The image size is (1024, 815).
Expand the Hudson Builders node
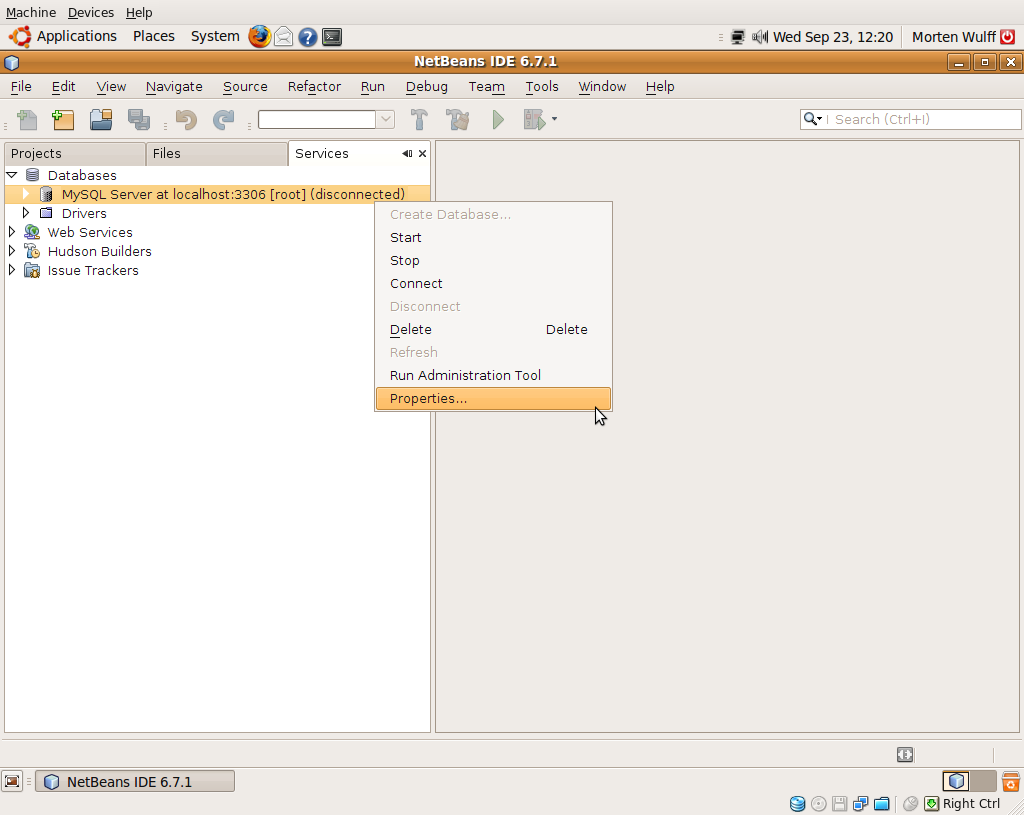click(x=12, y=251)
